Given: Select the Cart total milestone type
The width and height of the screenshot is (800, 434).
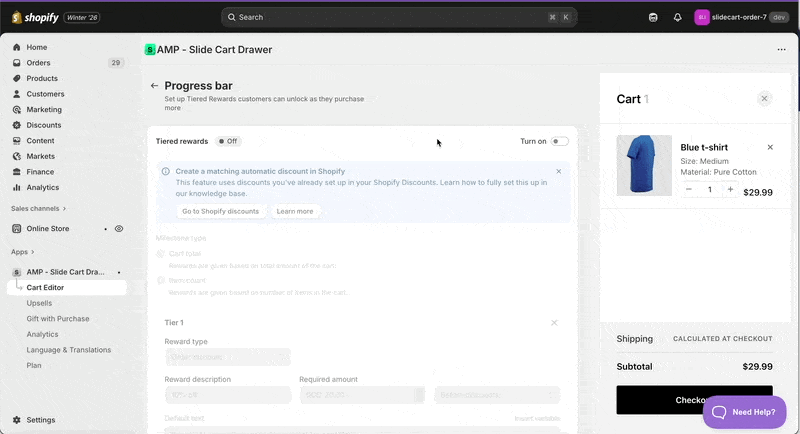Looking at the screenshot, I should pos(161,253).
